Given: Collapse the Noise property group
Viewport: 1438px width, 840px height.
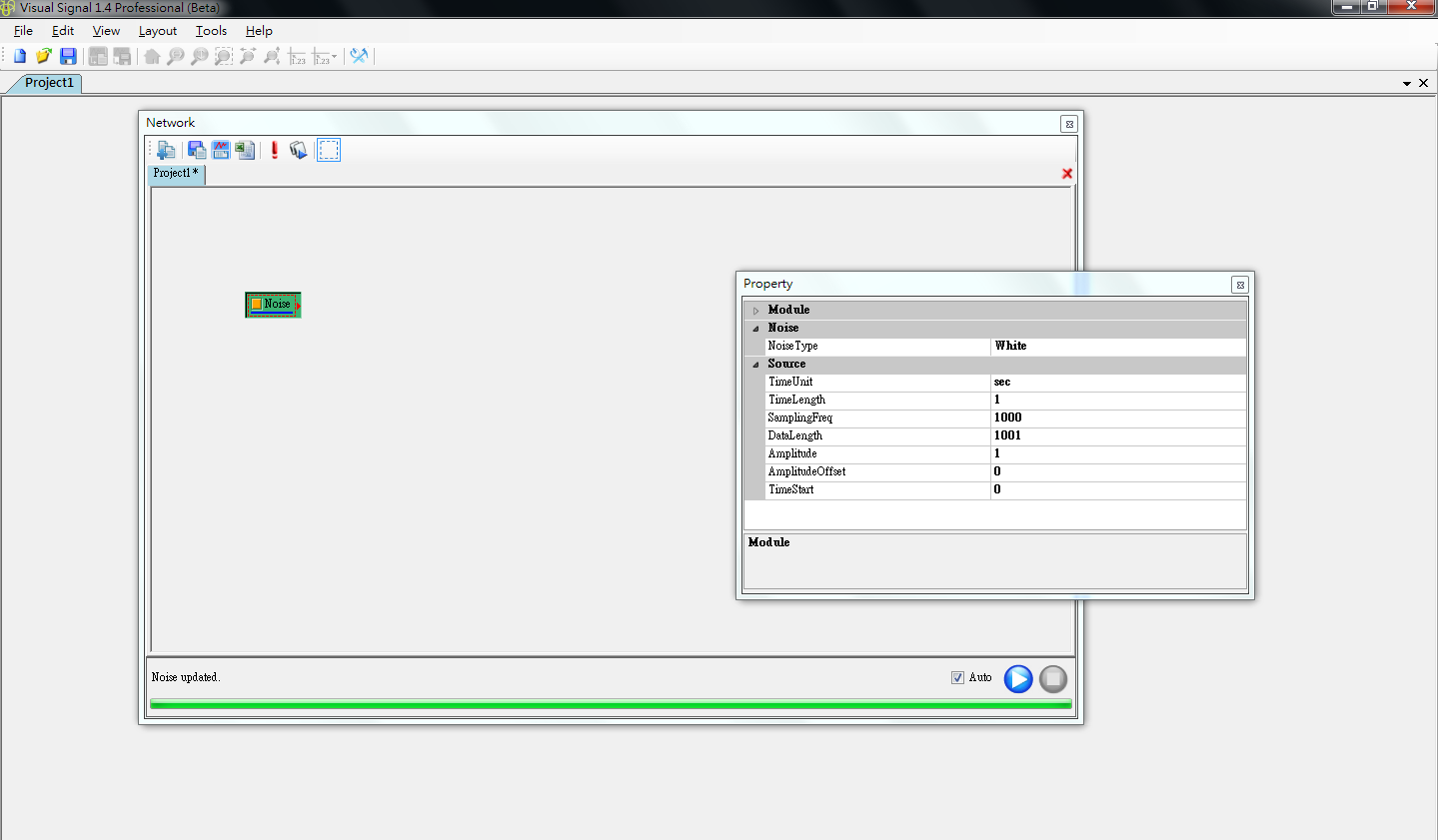Looking at the screenshot, I should [x=756, y=329].
